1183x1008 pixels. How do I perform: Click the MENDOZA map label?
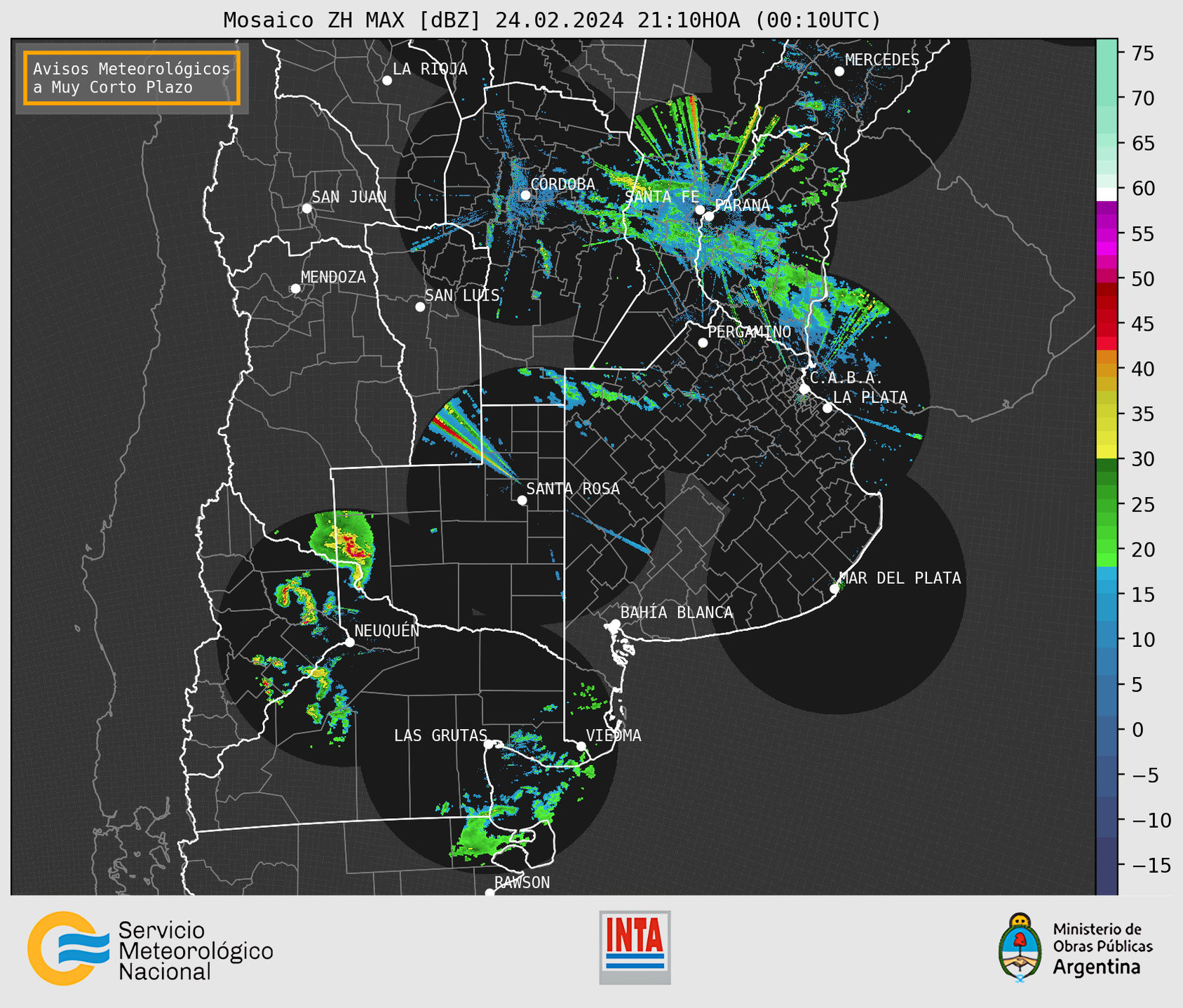pyautogui.click(x=333, y=277)
